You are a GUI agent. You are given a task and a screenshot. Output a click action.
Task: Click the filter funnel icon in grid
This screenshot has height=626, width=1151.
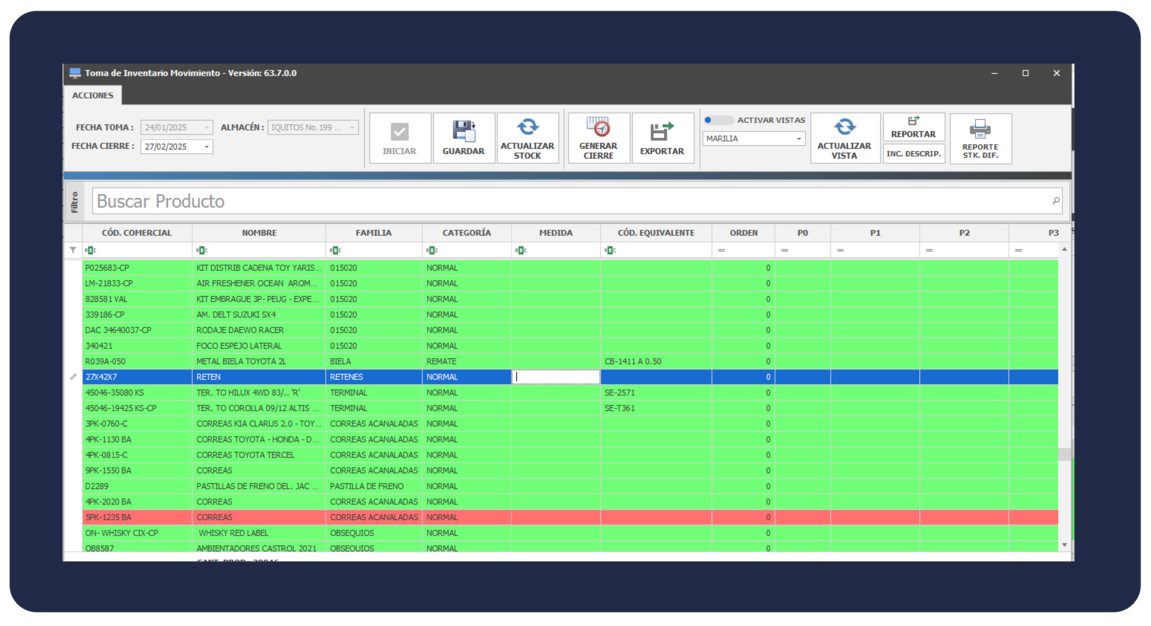(73, 250)
